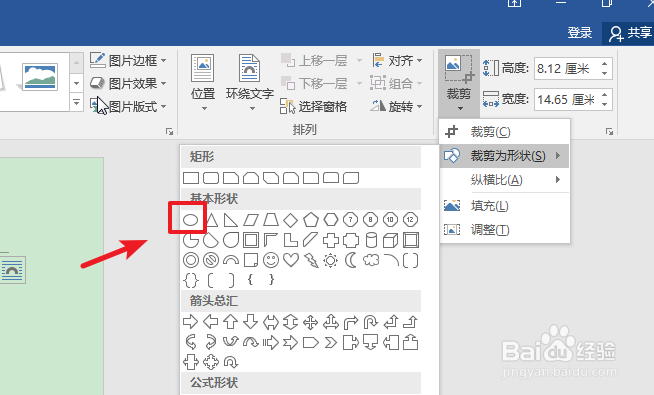
Task: Select the U-turn arrow shape
Action: coord(370,322)
